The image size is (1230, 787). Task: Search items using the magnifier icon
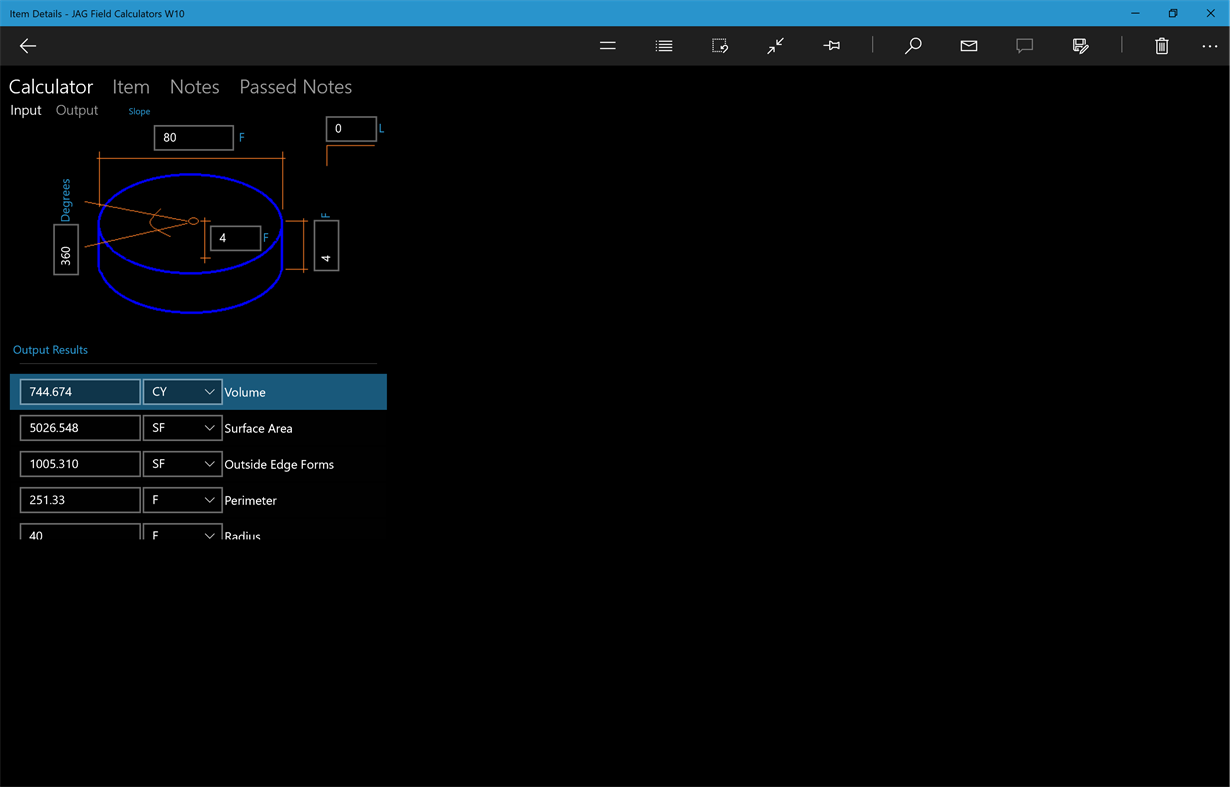pos(912,45)
